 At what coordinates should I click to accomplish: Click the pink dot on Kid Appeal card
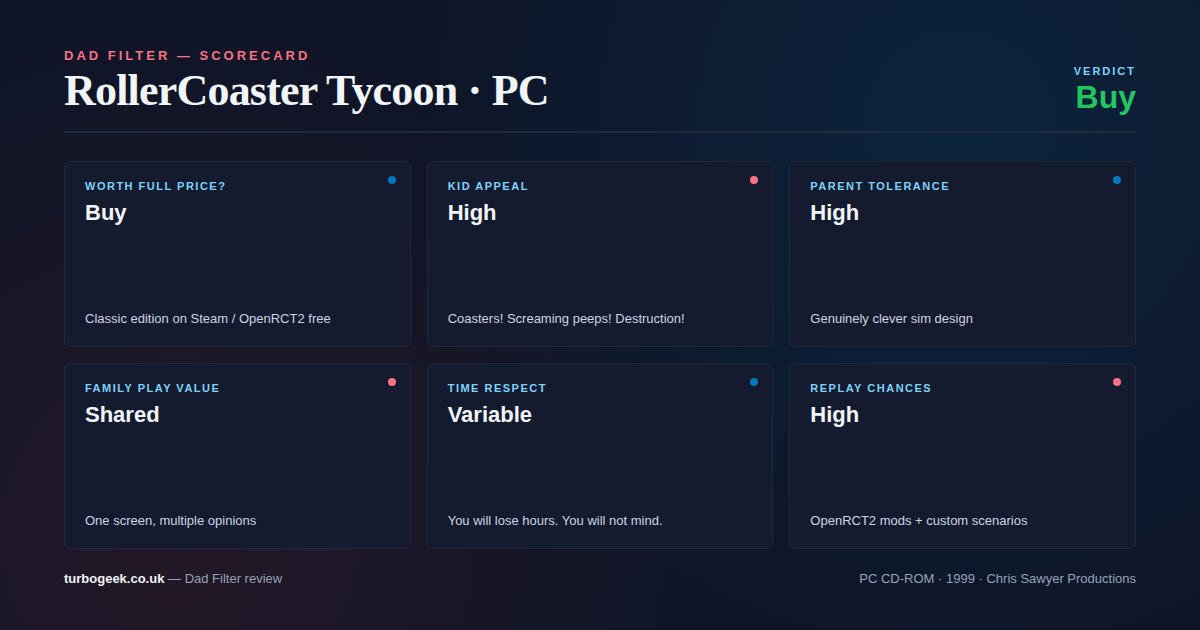[x=754, y=180]
